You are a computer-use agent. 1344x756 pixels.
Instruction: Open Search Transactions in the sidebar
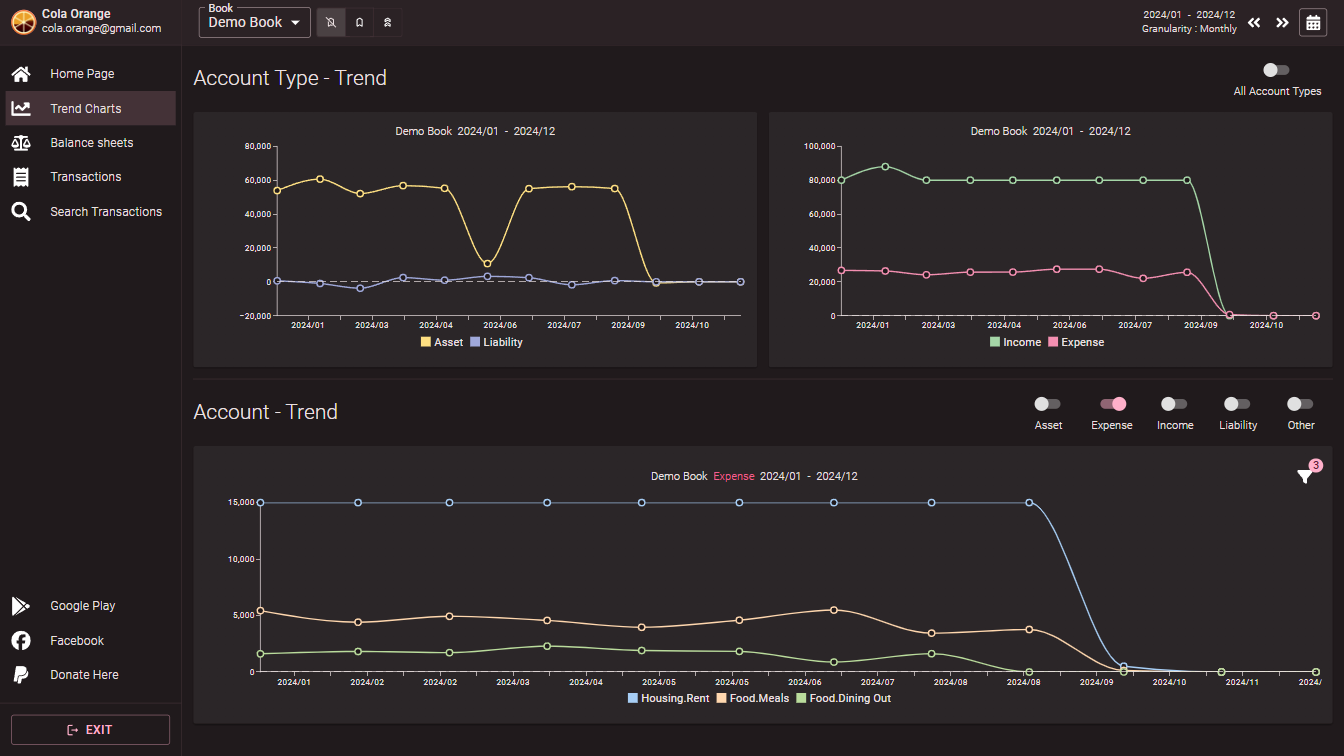pyautogui.click(x=105, y=212)
